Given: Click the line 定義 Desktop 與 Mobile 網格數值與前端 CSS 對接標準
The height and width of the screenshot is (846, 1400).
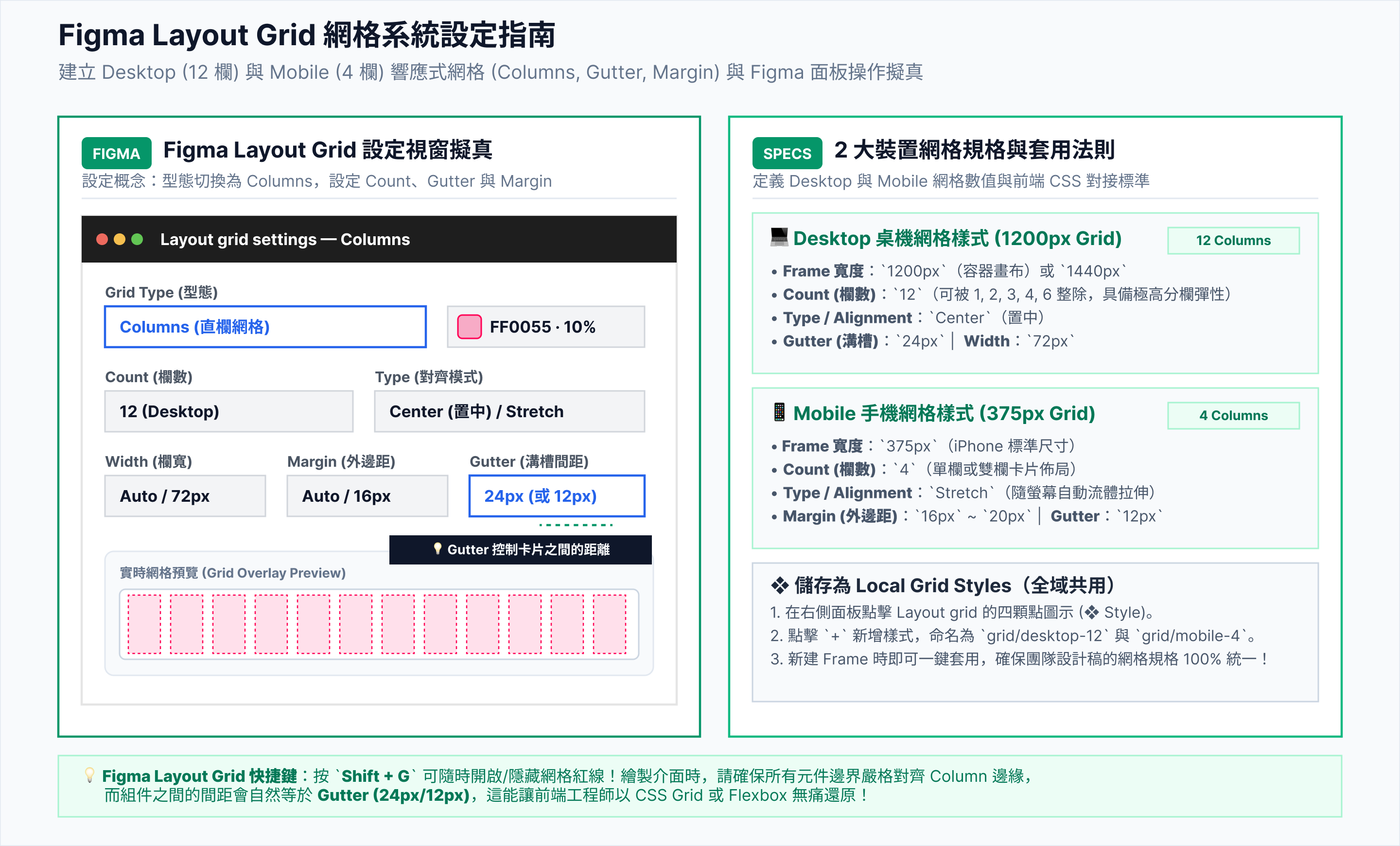Looking at the screenshot, I should (951, 181).
